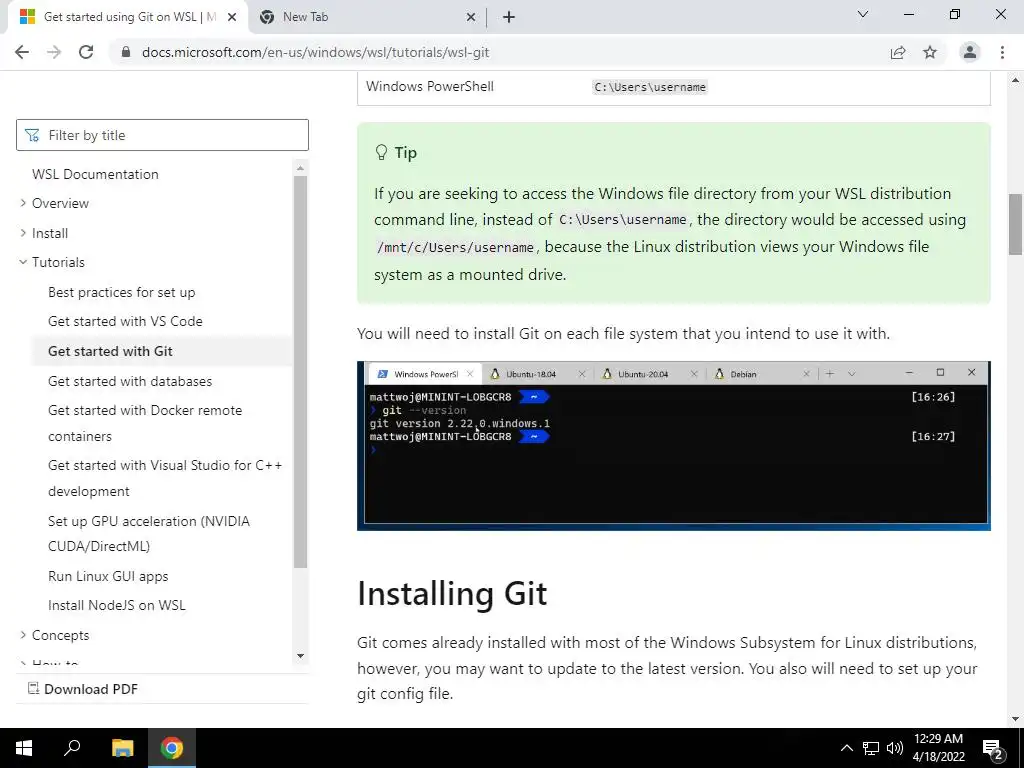Open Get started with Visual Studio for C++

tap(165, 478)
